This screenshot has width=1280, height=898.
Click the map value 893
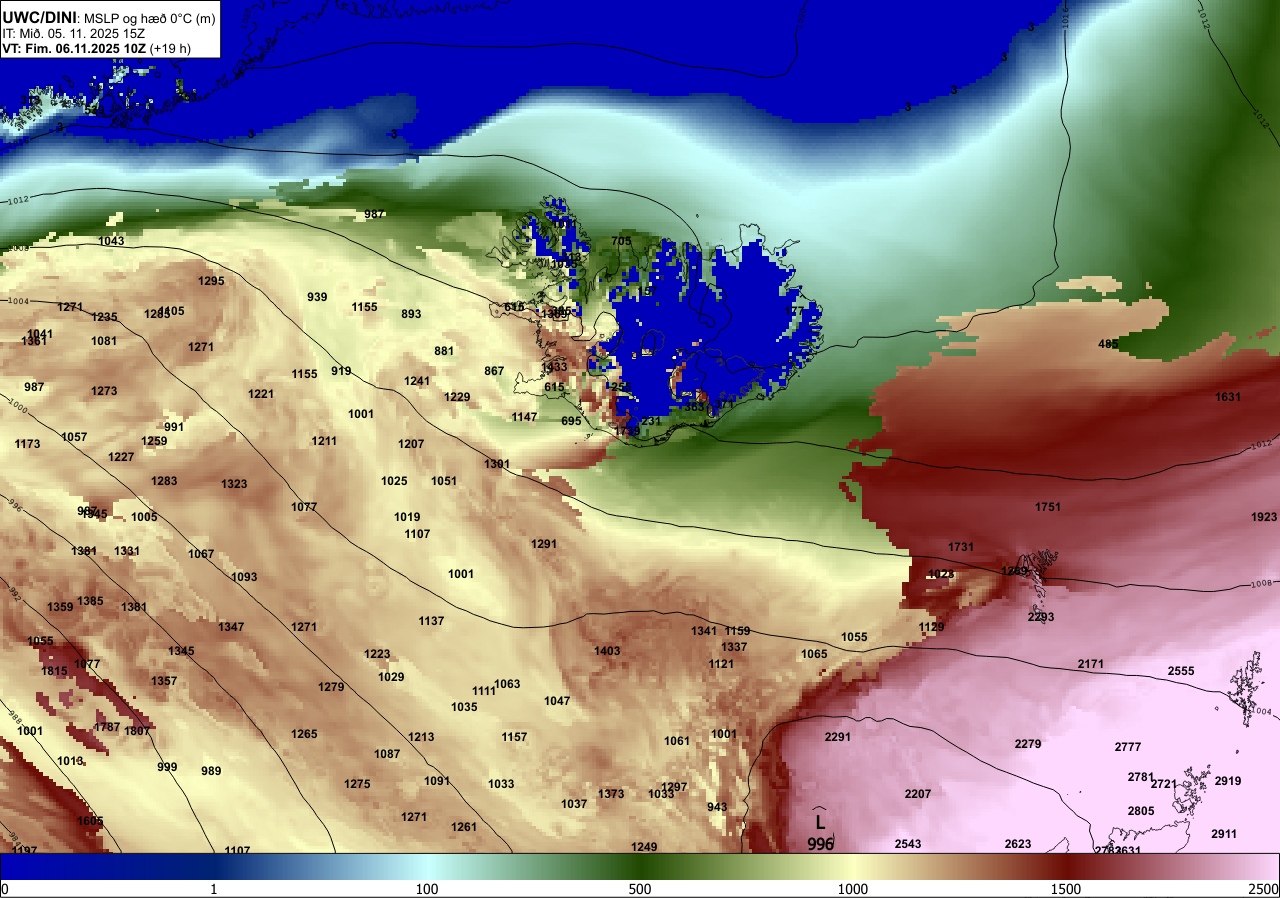coord(411,314)
